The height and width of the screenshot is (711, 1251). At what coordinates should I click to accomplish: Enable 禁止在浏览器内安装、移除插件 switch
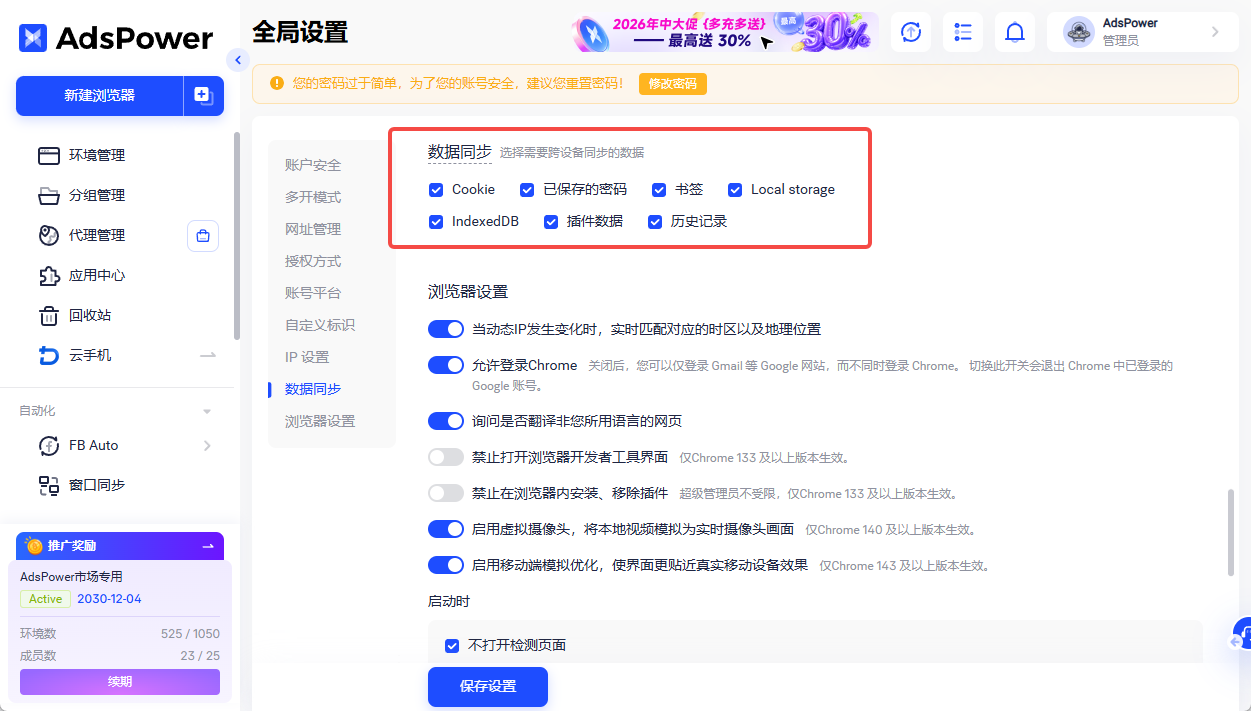coord(446,493)
